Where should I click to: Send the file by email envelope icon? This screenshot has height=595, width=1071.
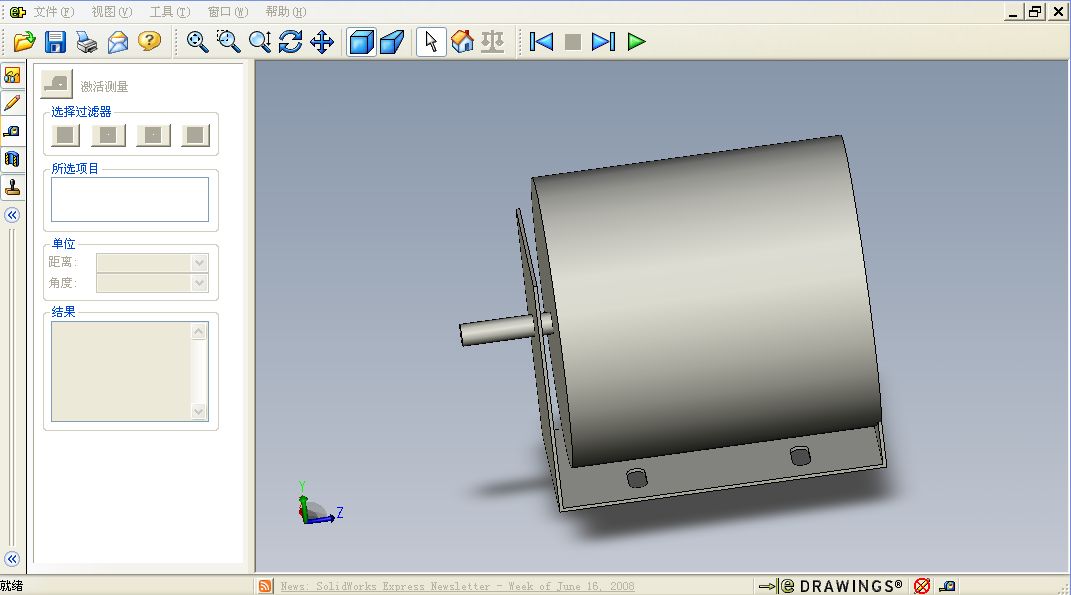pyautogui.click(x=118, y=42)
